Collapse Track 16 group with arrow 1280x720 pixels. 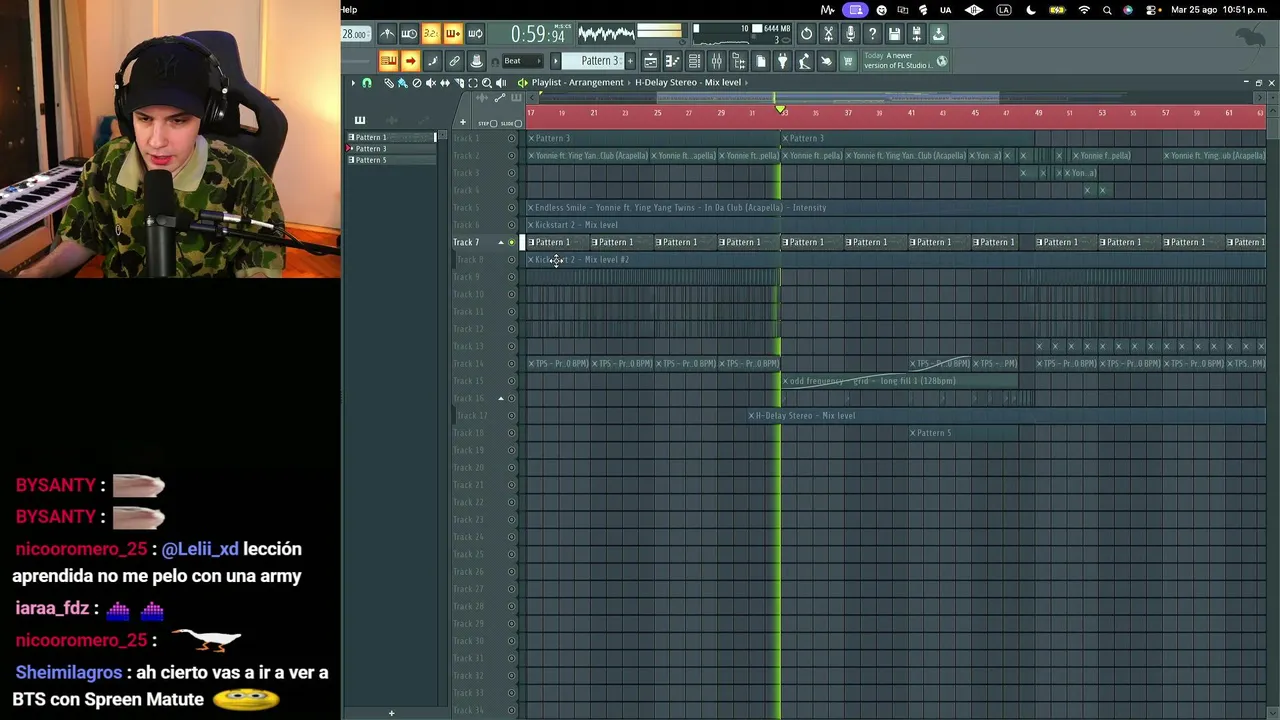click(501, 398)
